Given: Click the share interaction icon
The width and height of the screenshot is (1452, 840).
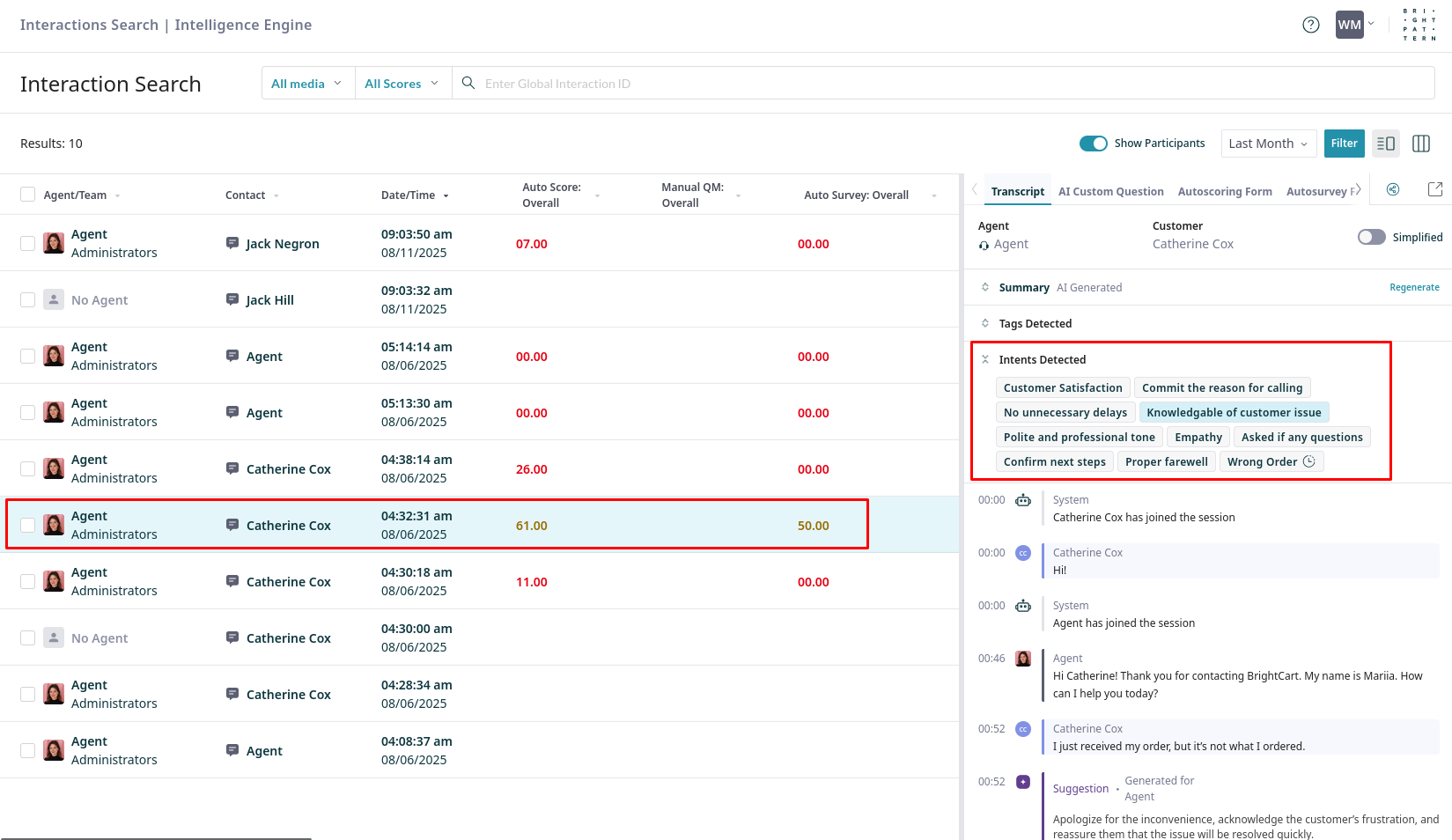Looking at the screenshot, I should [1392, 189].
